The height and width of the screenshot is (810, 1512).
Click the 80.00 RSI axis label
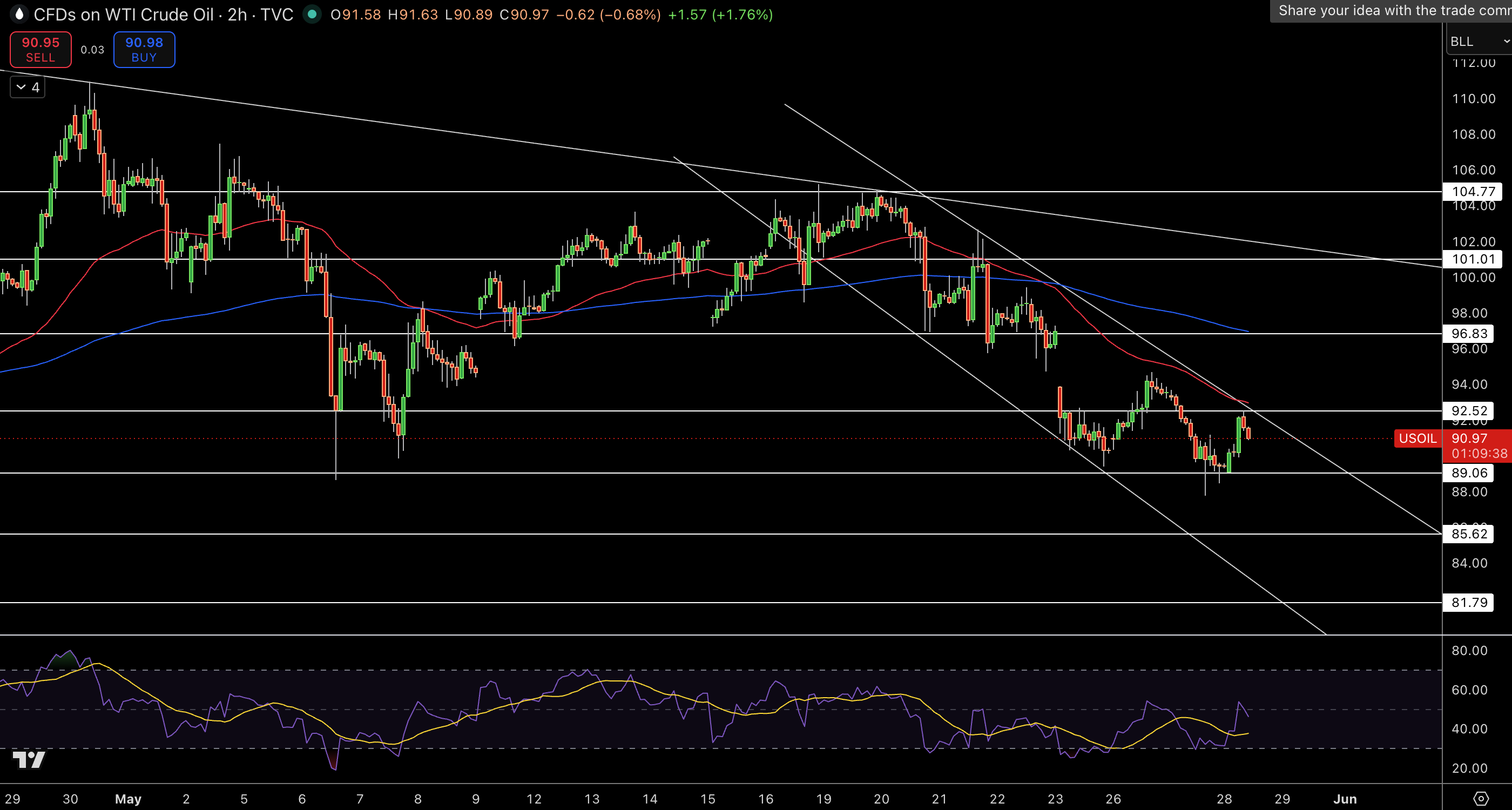point(1469,650)
